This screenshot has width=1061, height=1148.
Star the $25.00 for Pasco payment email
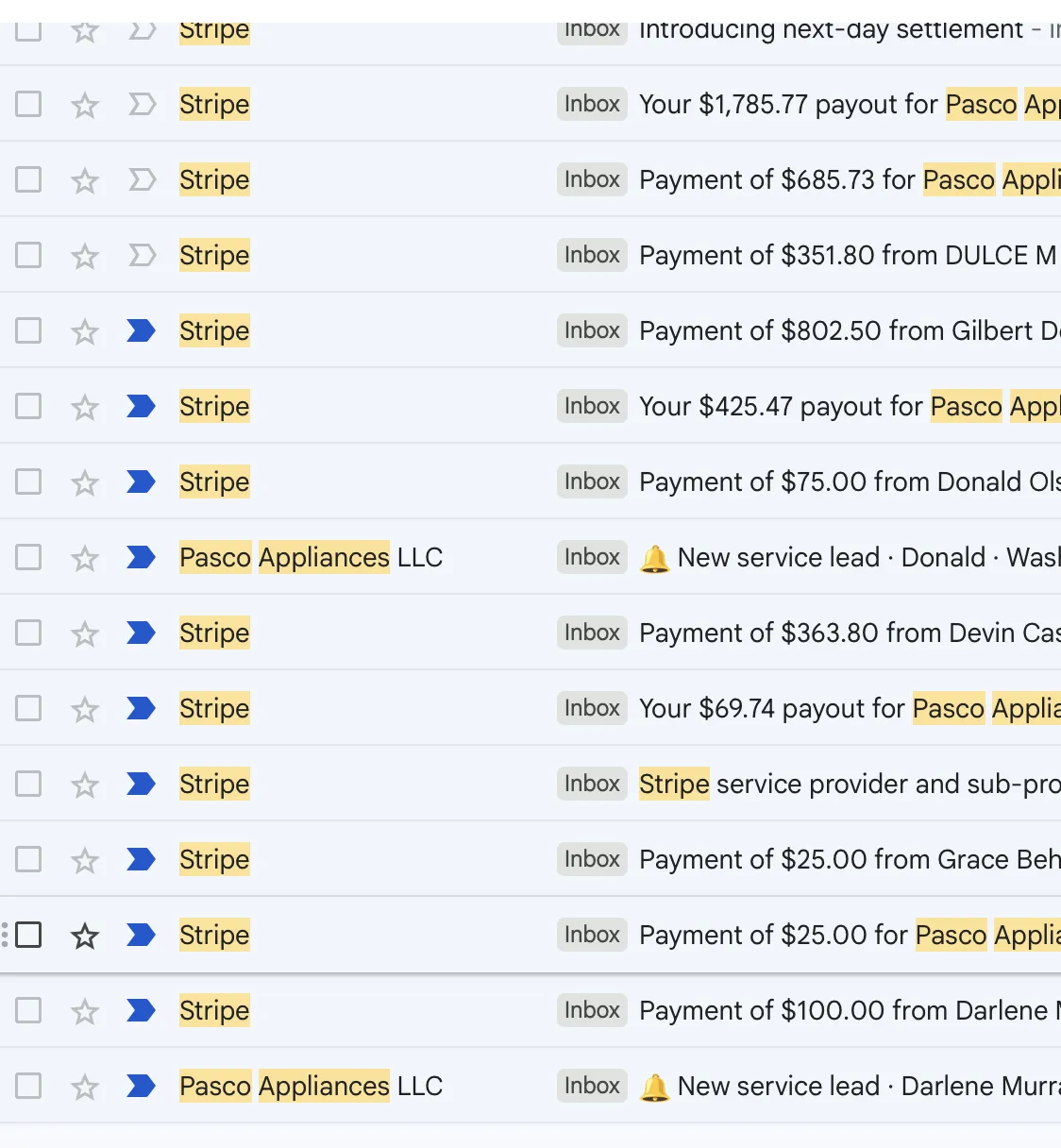[x=85, y=936]
